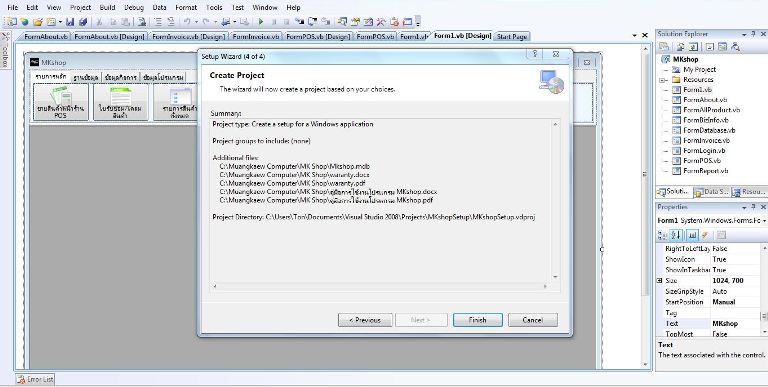Click the help question mark in Setup Wizard
The height and width of the screenshot is (387, 768).
pos(535,54)
